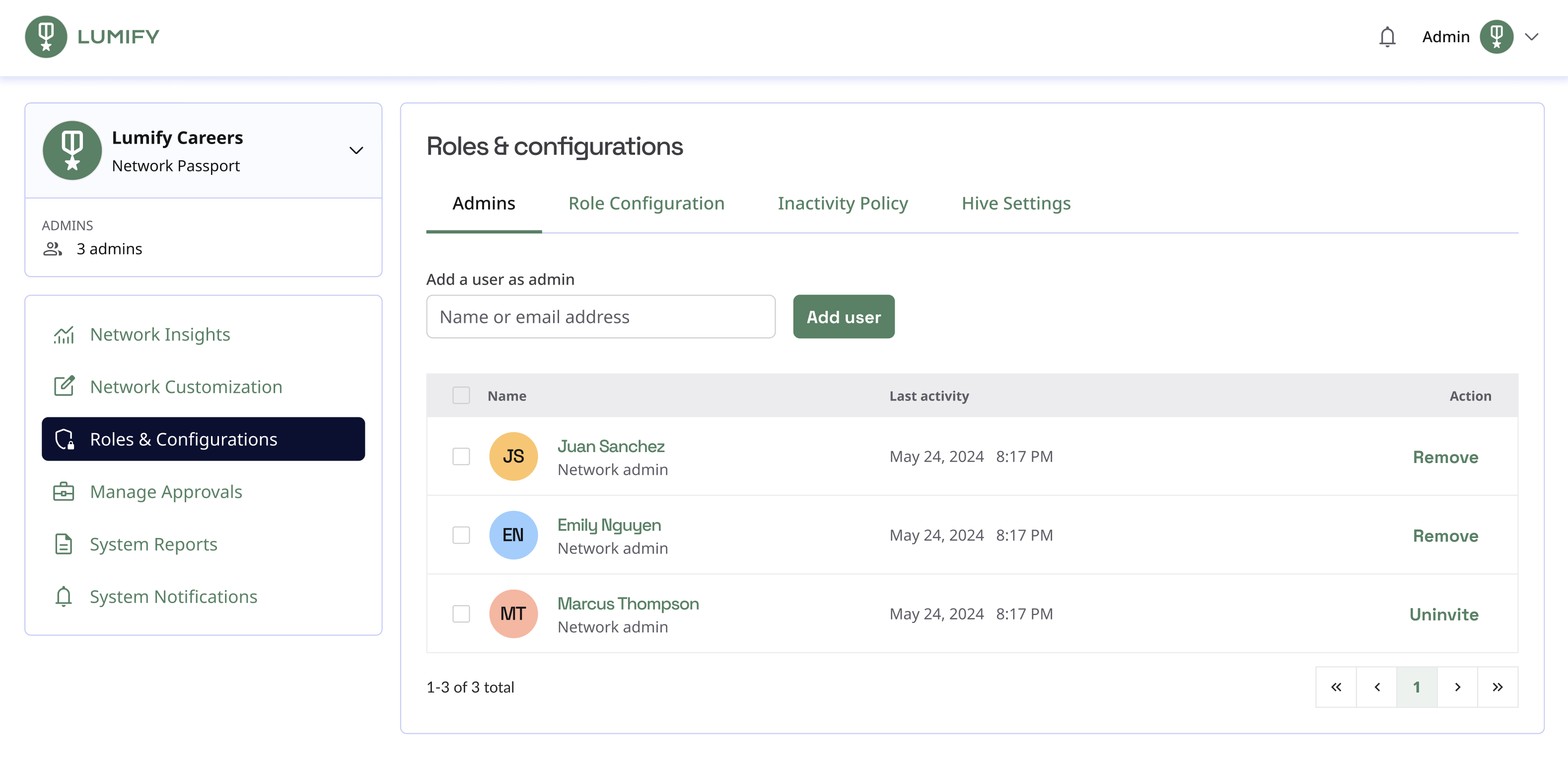Click the Admin profile avatar

(1497, 37)
